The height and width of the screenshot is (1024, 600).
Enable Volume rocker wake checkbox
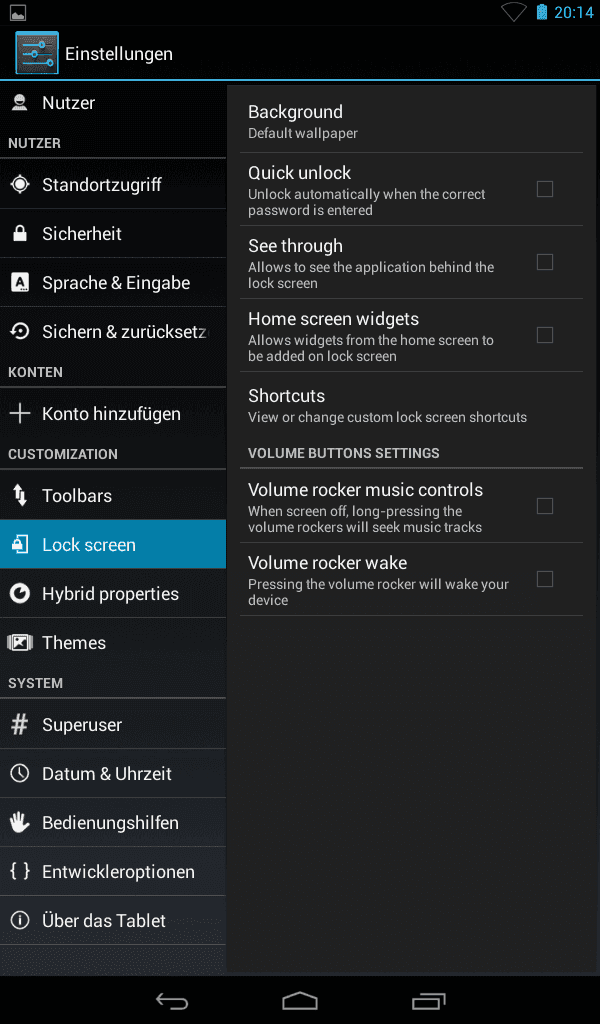tap(545, 580)
